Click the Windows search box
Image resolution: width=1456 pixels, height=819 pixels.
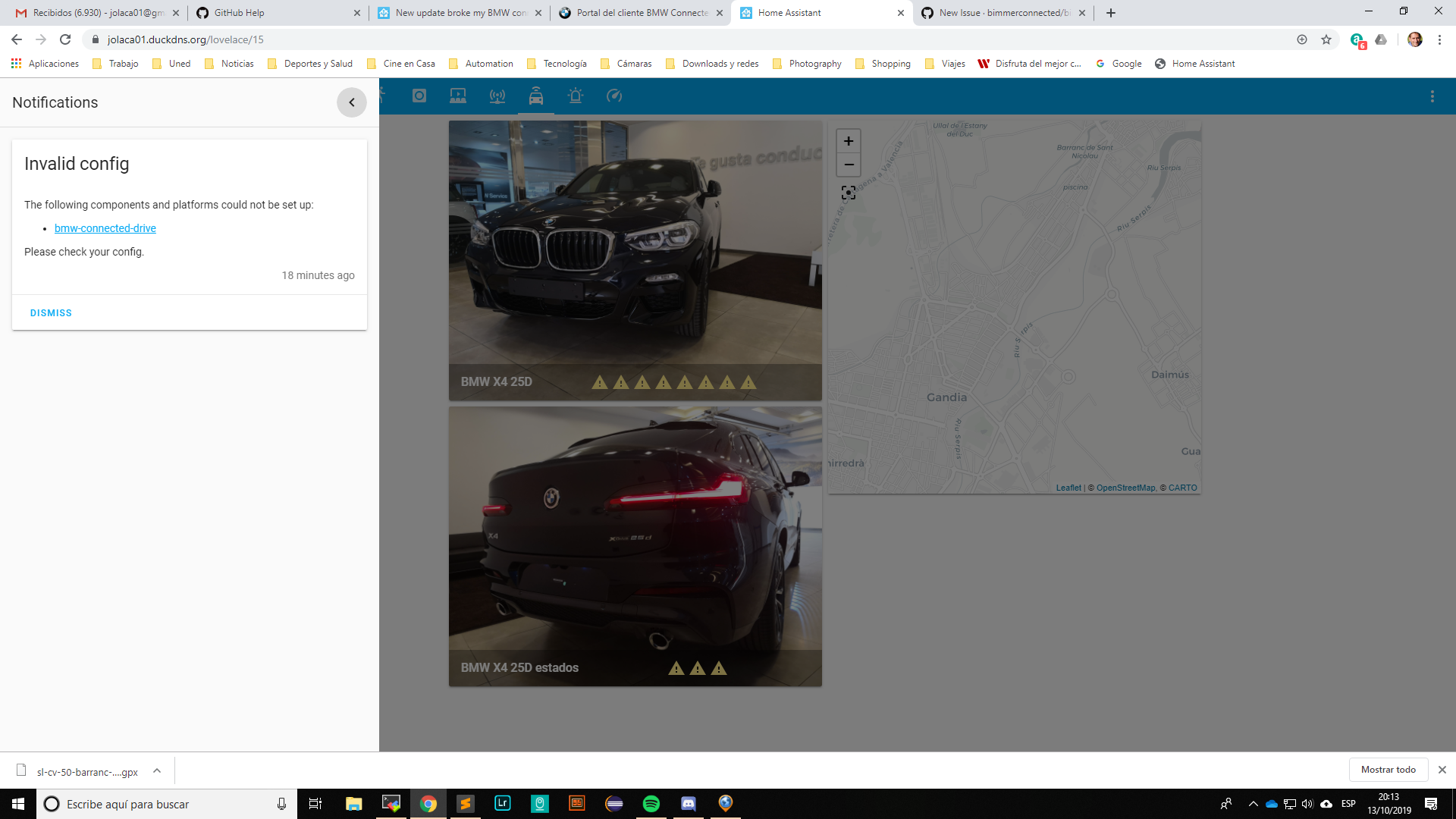coord(167,804)
